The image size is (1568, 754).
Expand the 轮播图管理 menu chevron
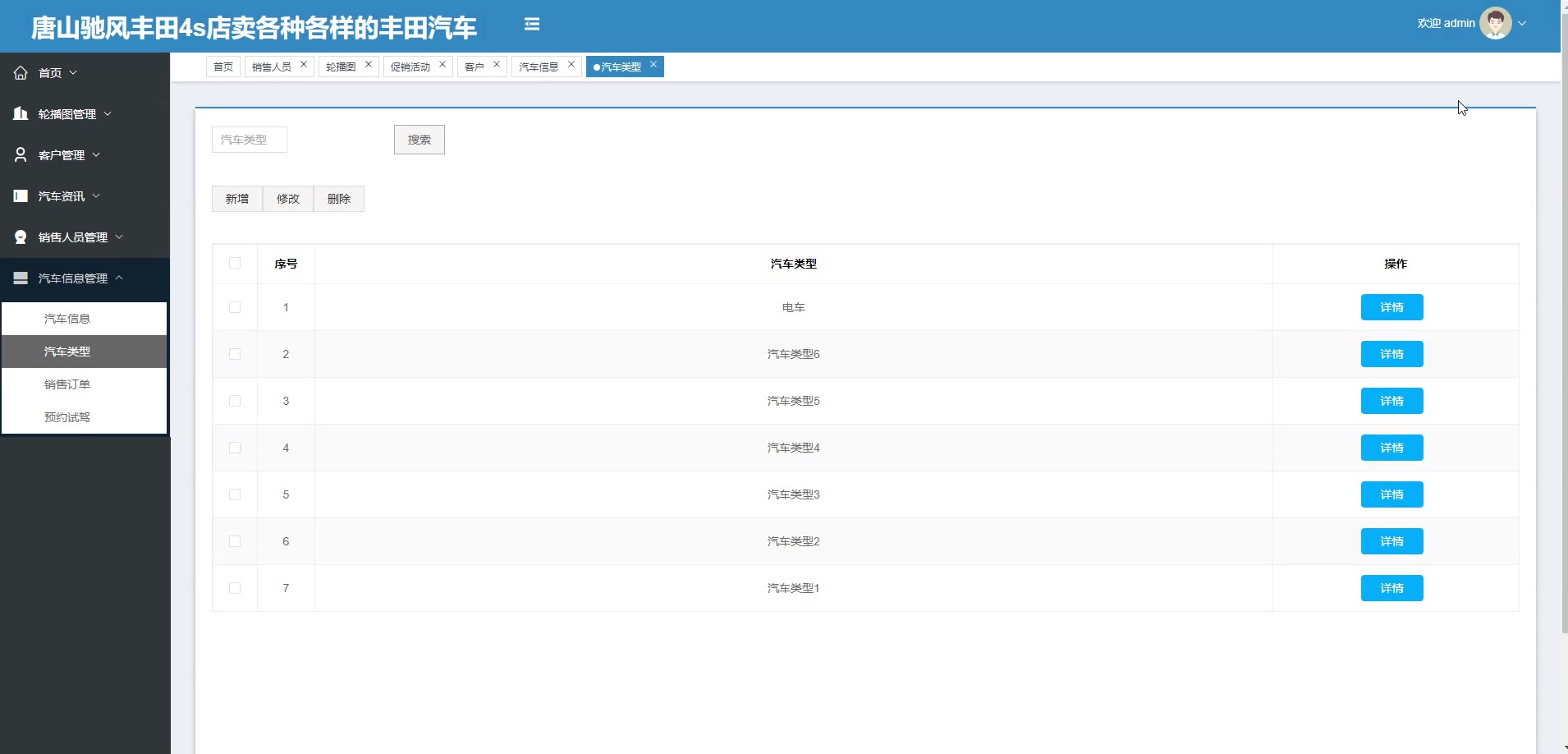point(108,113)
